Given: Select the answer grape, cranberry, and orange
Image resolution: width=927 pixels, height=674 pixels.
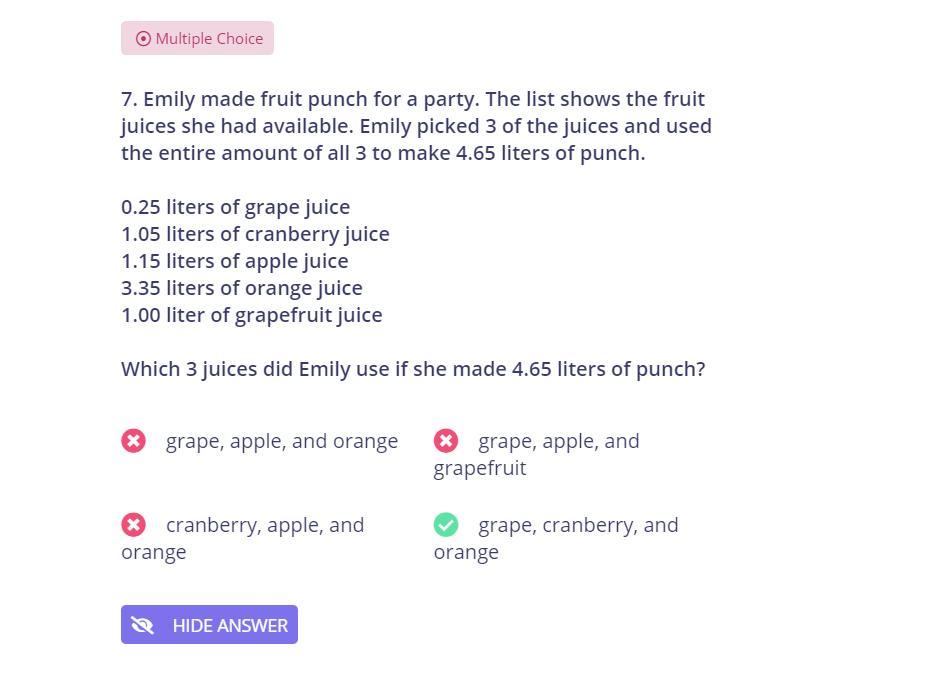Looking at the screenshot, I should pyautogui.click(x=577, y=525).
